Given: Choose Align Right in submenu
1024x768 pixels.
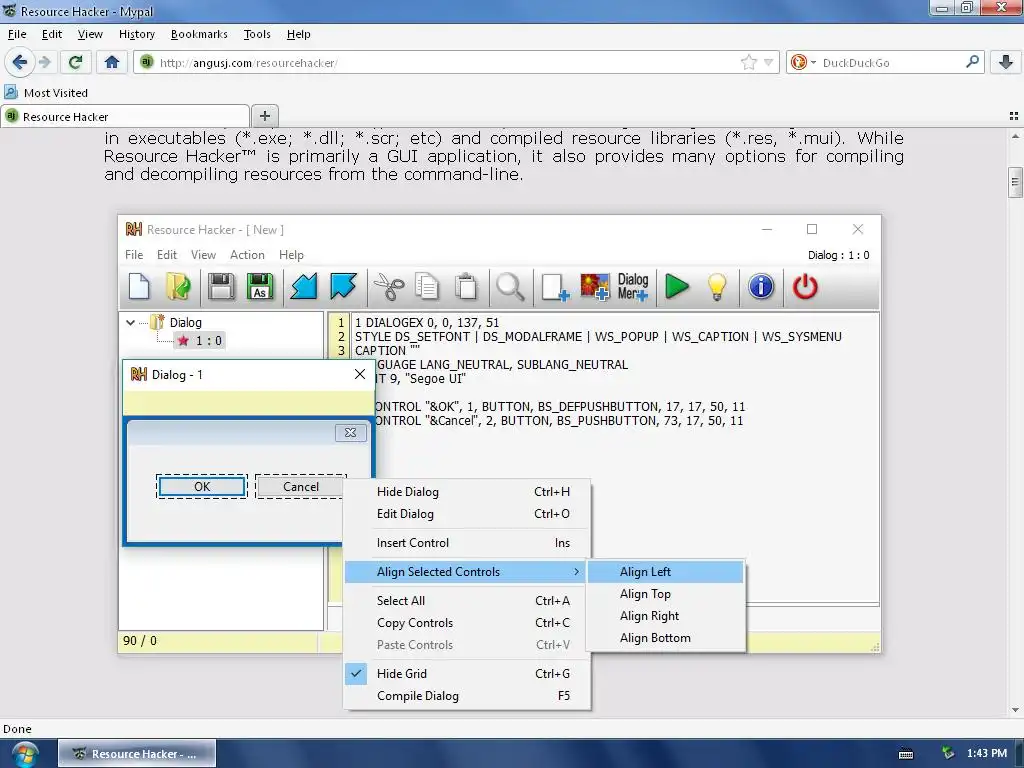Looking at the screenshot, I should tap(665, 616).
